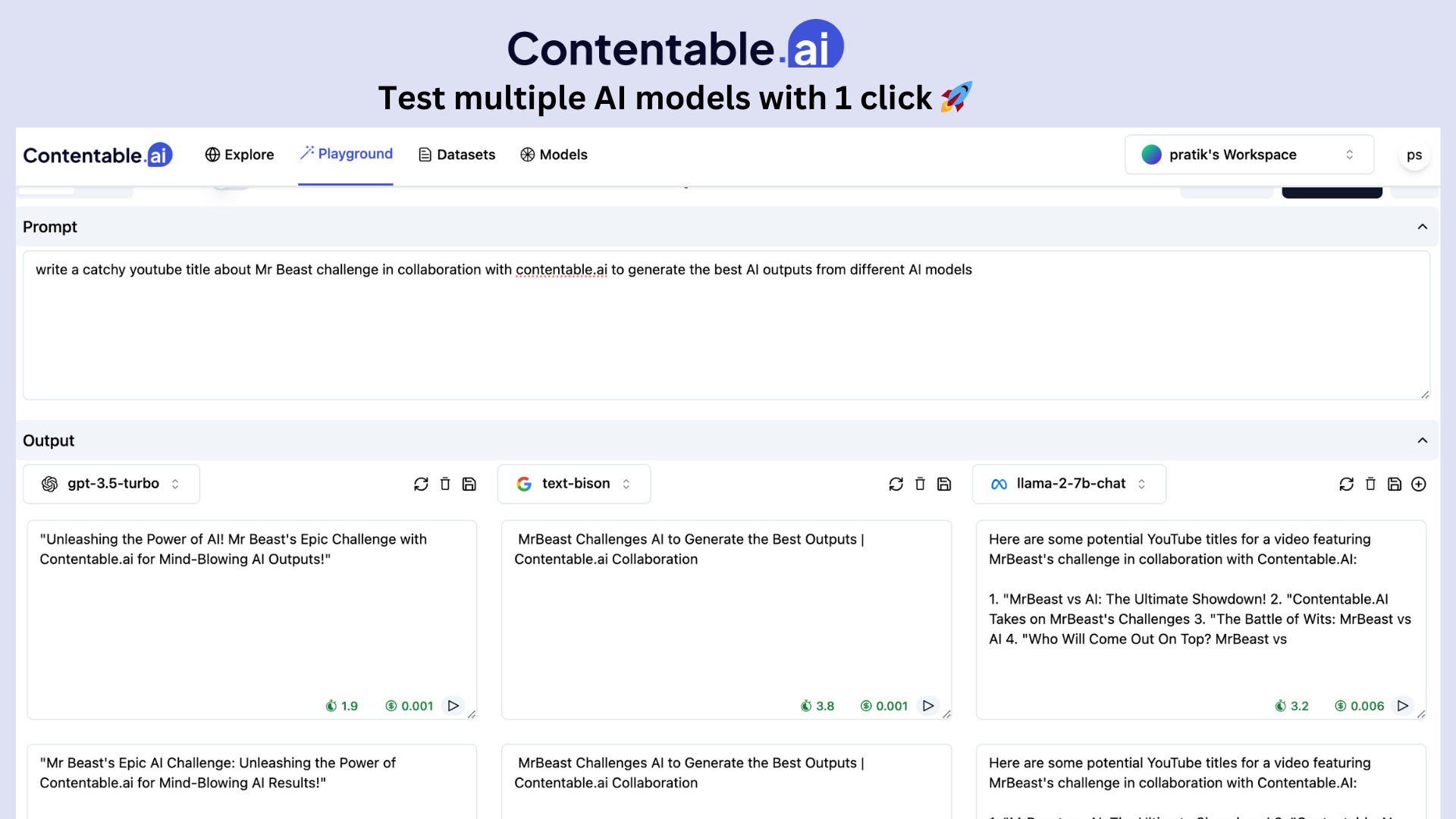Open the gpt-3.5-turbo model dropdown
This screenshot has height=819, width=1456.
coord(111,484)
